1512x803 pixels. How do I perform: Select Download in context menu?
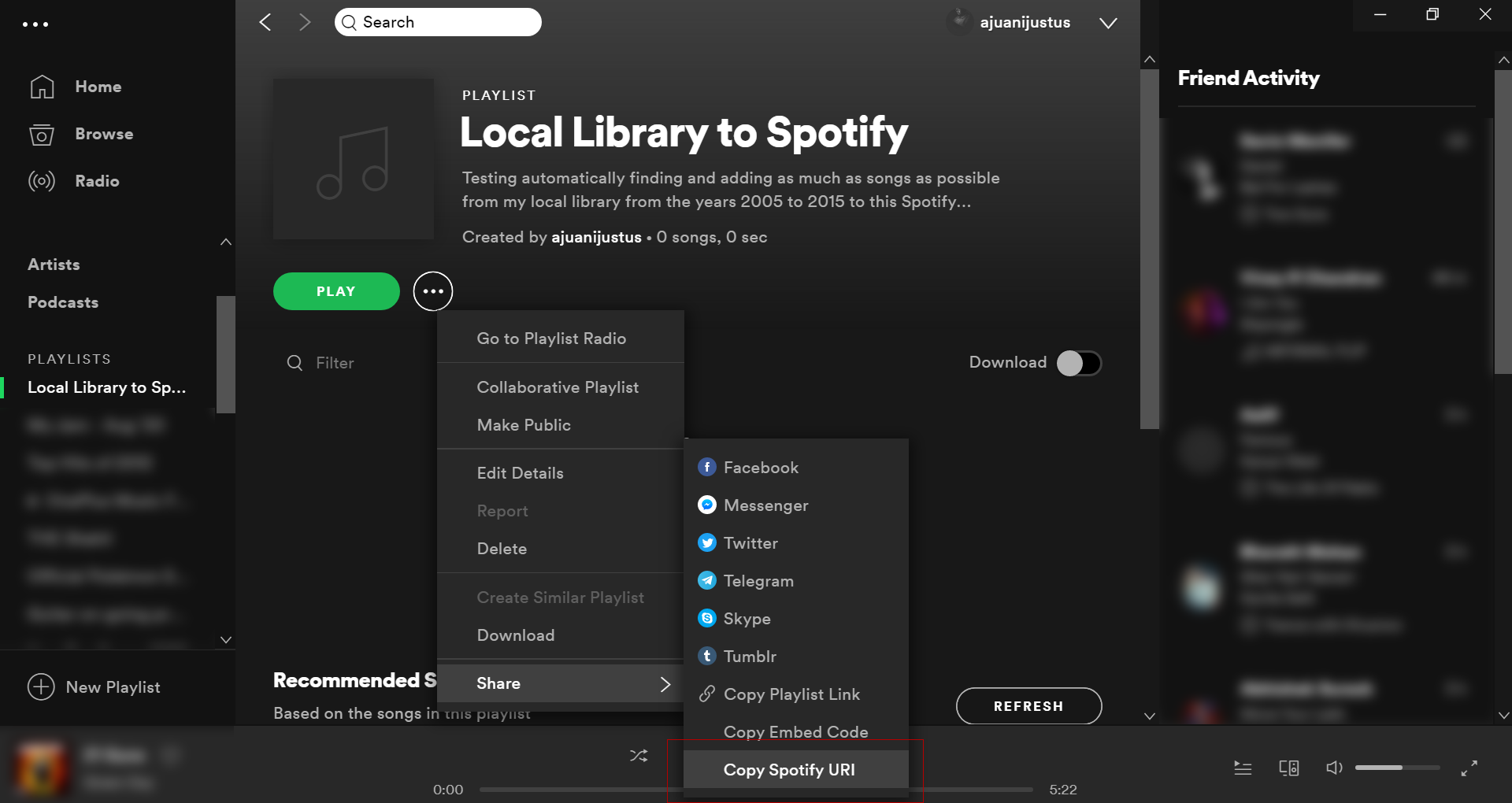point(561,635)
